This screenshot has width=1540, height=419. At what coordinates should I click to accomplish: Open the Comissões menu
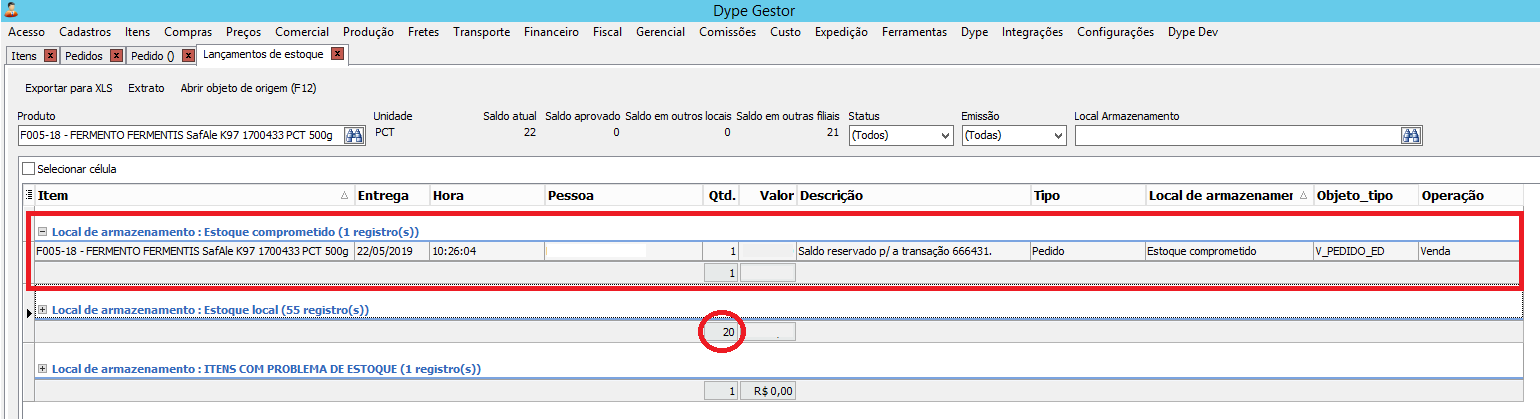click(728, 32)
